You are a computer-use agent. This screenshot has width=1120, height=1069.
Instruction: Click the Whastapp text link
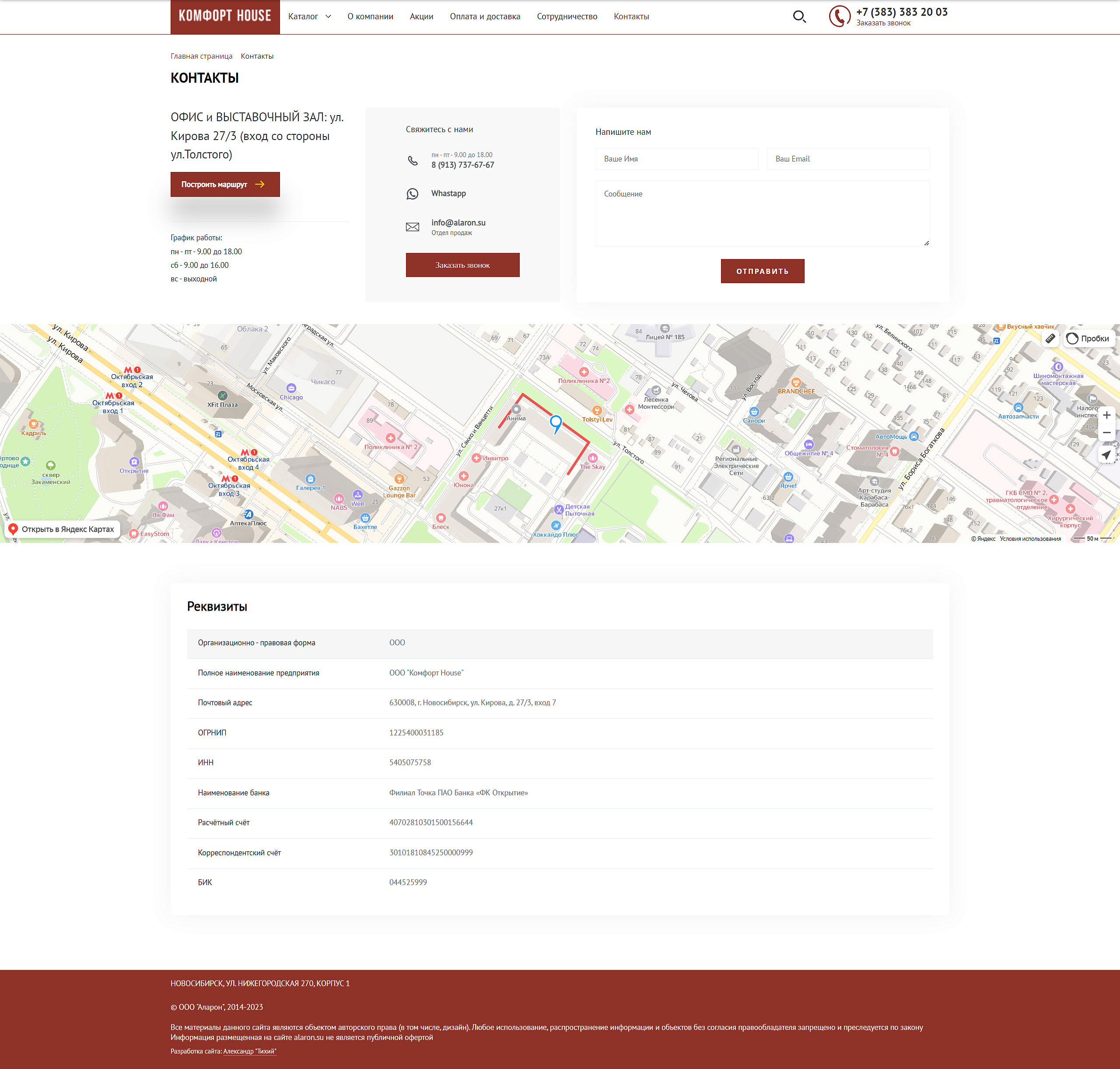coord(448,194)
